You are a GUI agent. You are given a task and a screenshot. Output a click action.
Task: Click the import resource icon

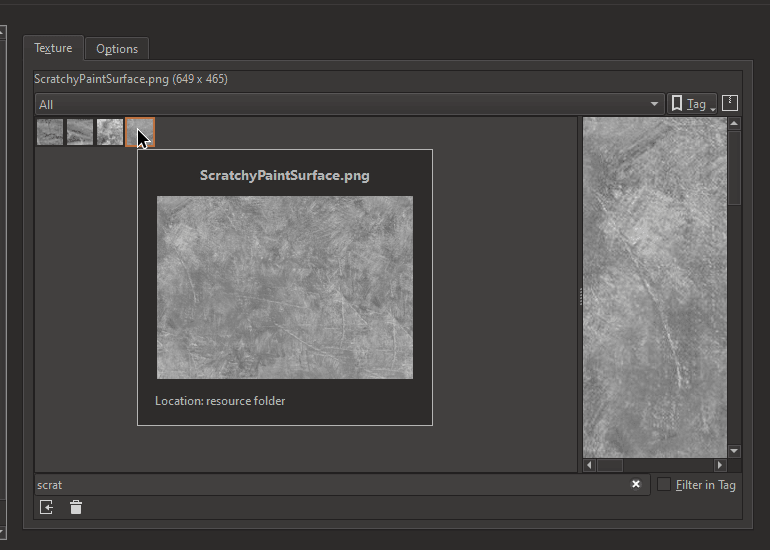click(x=46, y=508)
